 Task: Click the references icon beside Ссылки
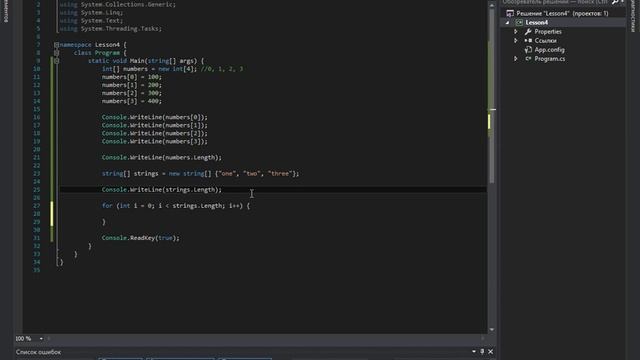528,40
